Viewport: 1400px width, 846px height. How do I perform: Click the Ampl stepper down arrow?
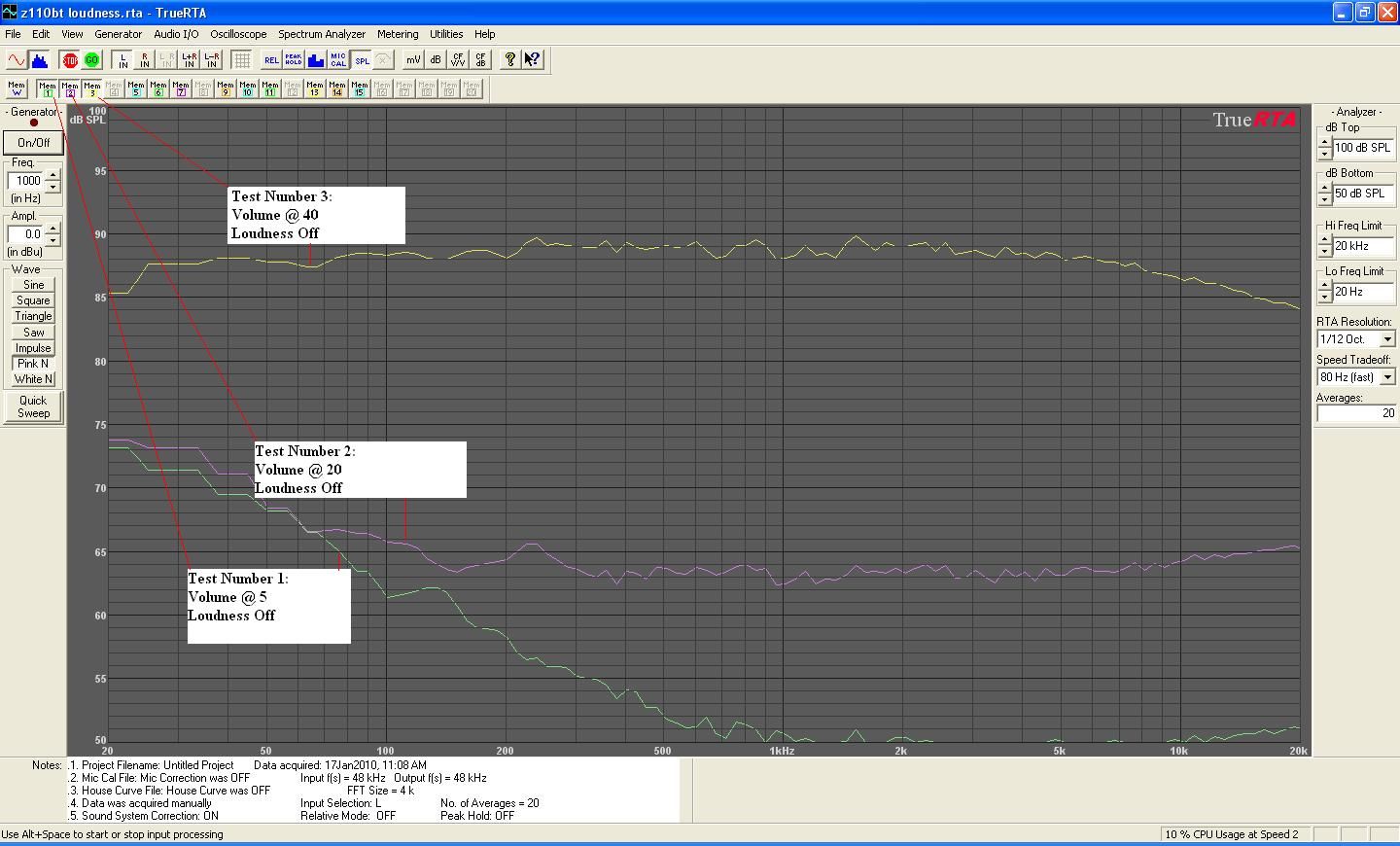52,239
